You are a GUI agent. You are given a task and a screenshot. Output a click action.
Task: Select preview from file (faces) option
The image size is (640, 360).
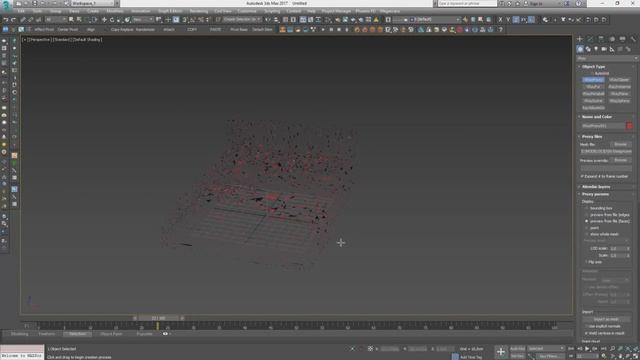587,221
